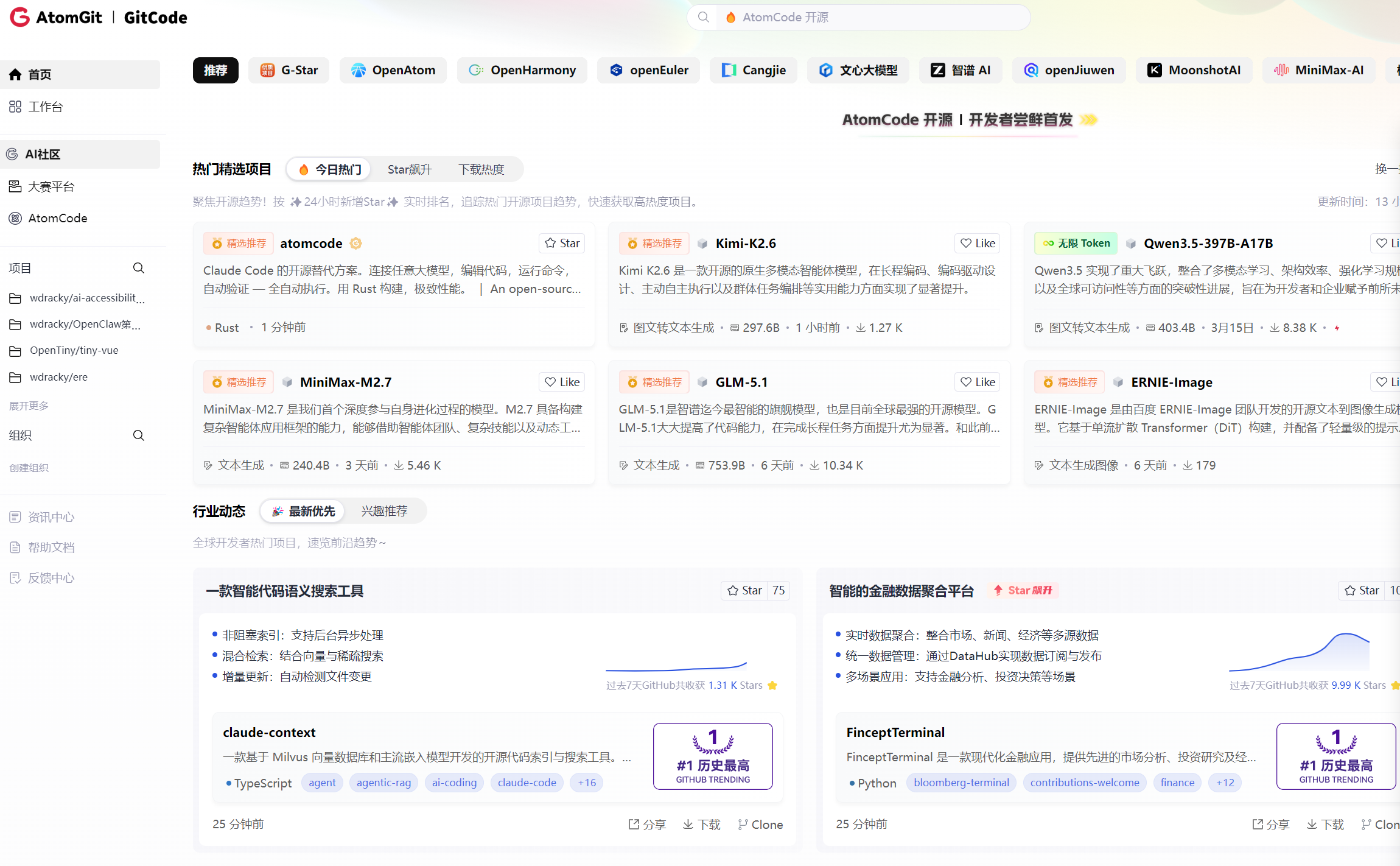Click Clone icon on claude-context card
Viewport: 1400px width, 866px height.
pyautogui.click(x=743, y=824)
